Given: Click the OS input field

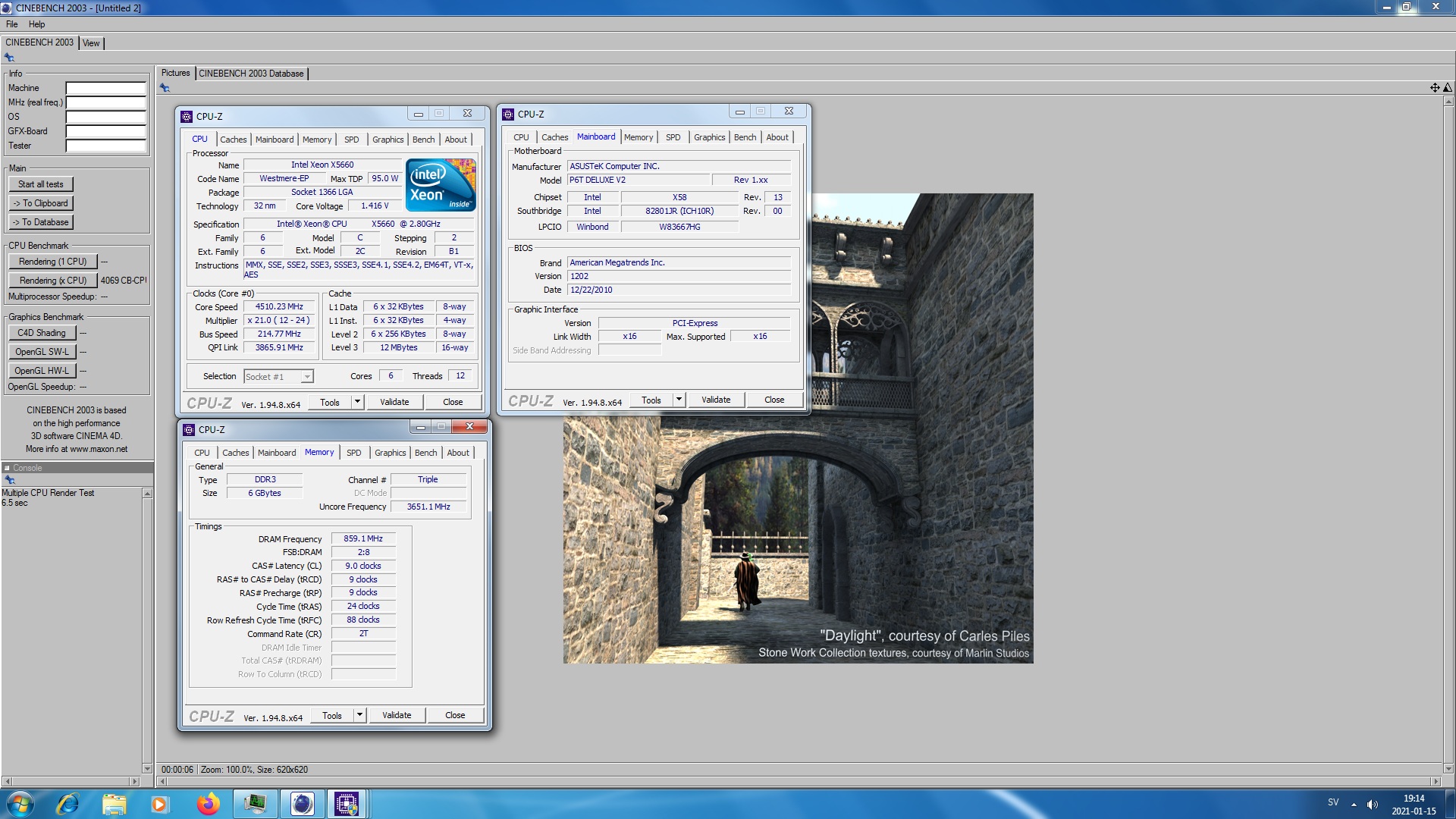Looking at the screenshot, I should tap(105, 117).
